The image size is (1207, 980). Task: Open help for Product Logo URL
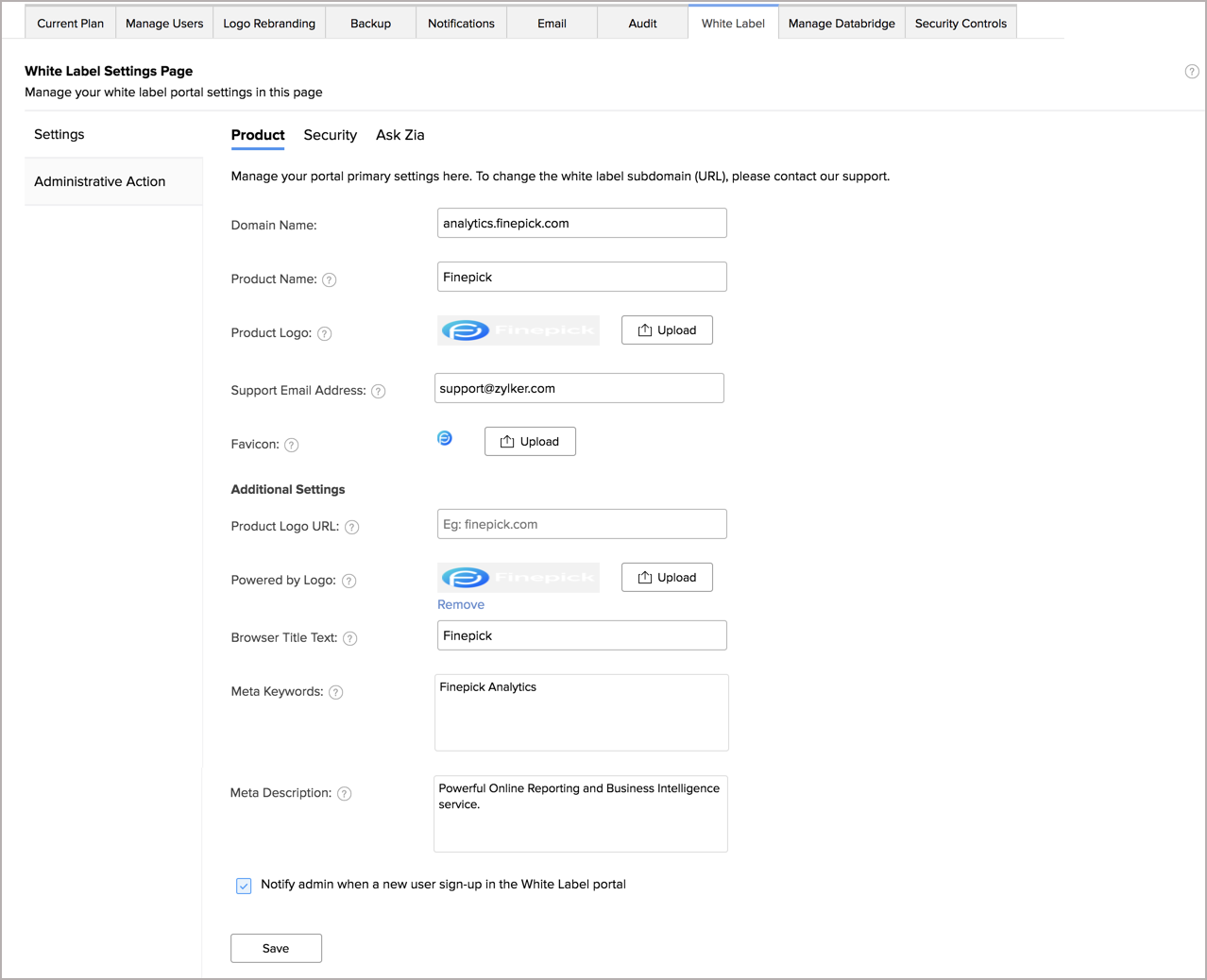point(350,527)
